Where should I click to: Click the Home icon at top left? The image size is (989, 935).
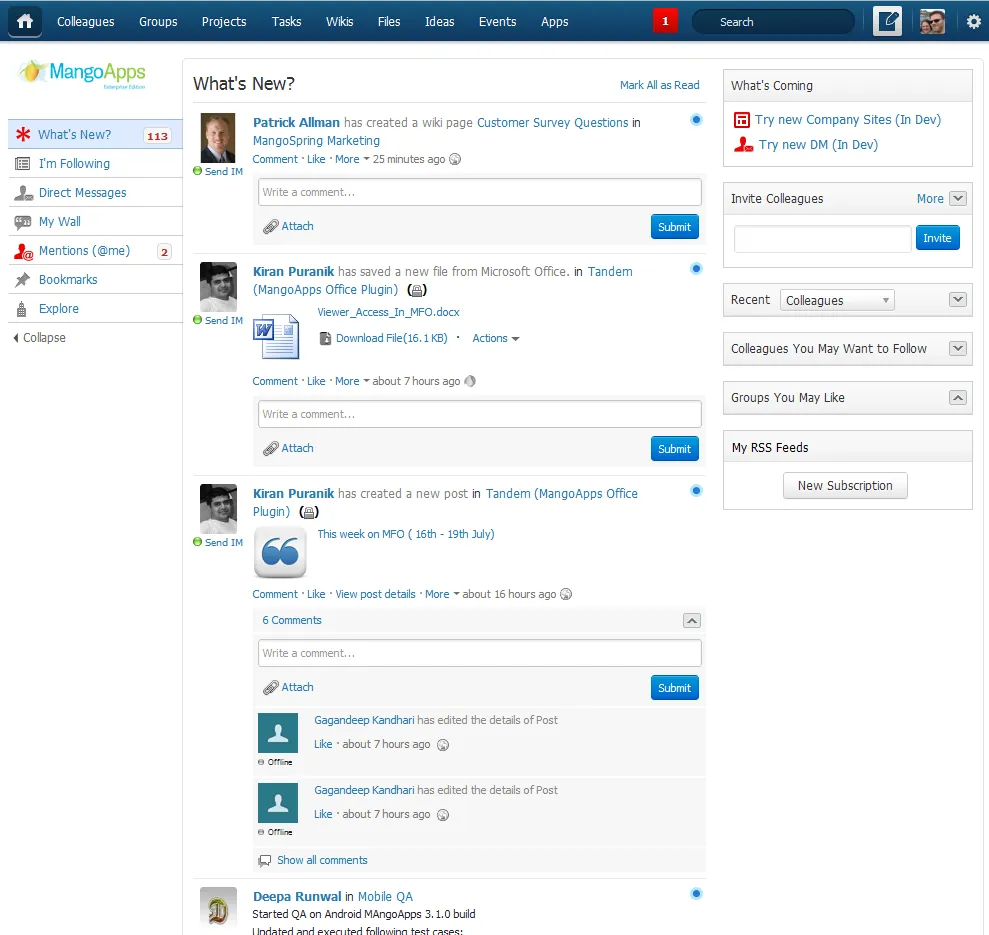click(x=24, y=21)
